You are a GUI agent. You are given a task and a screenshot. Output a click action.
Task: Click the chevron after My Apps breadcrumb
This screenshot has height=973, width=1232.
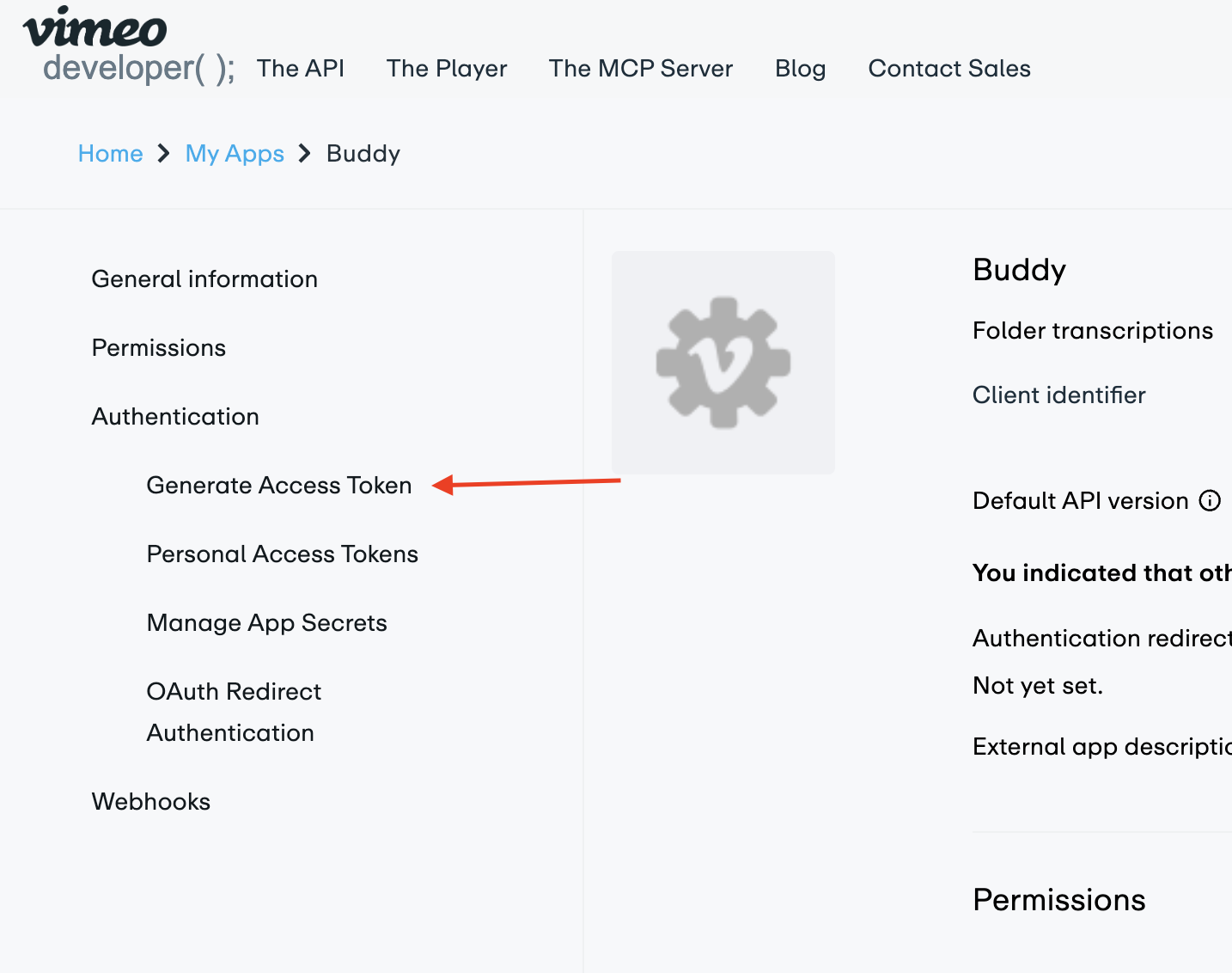point(305,154)
